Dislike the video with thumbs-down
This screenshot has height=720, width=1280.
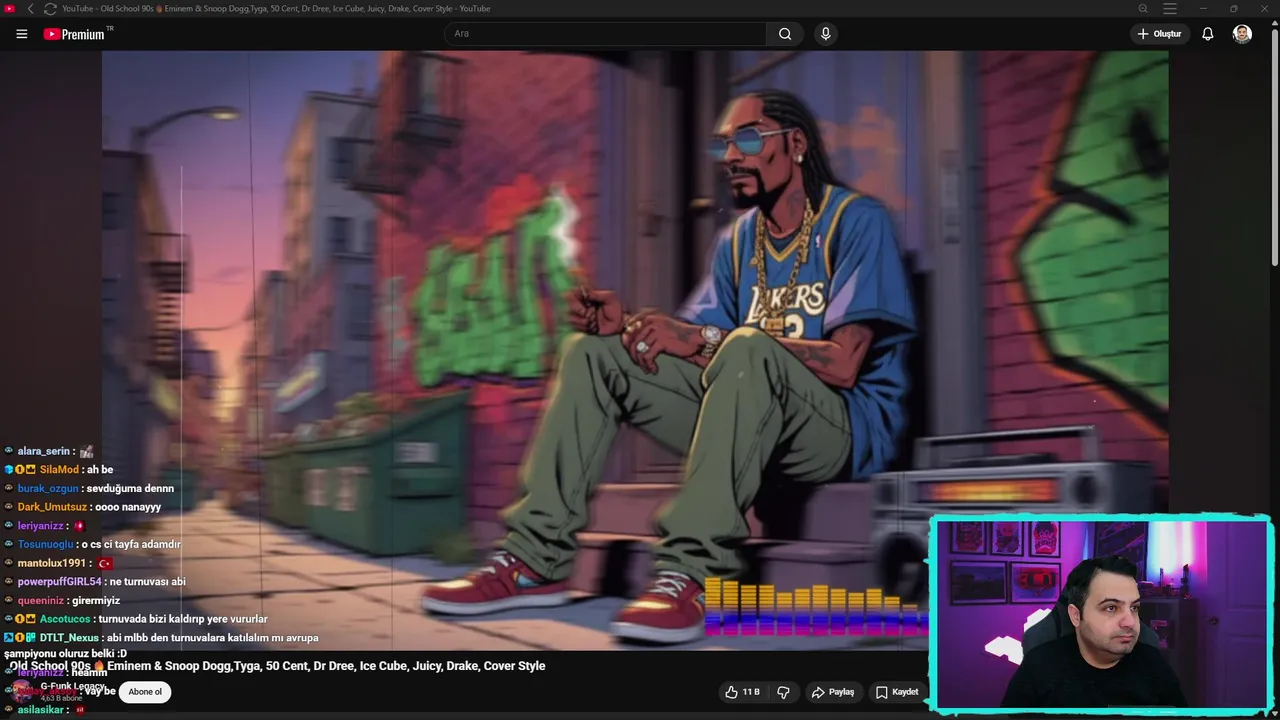(x=783, y=692)
